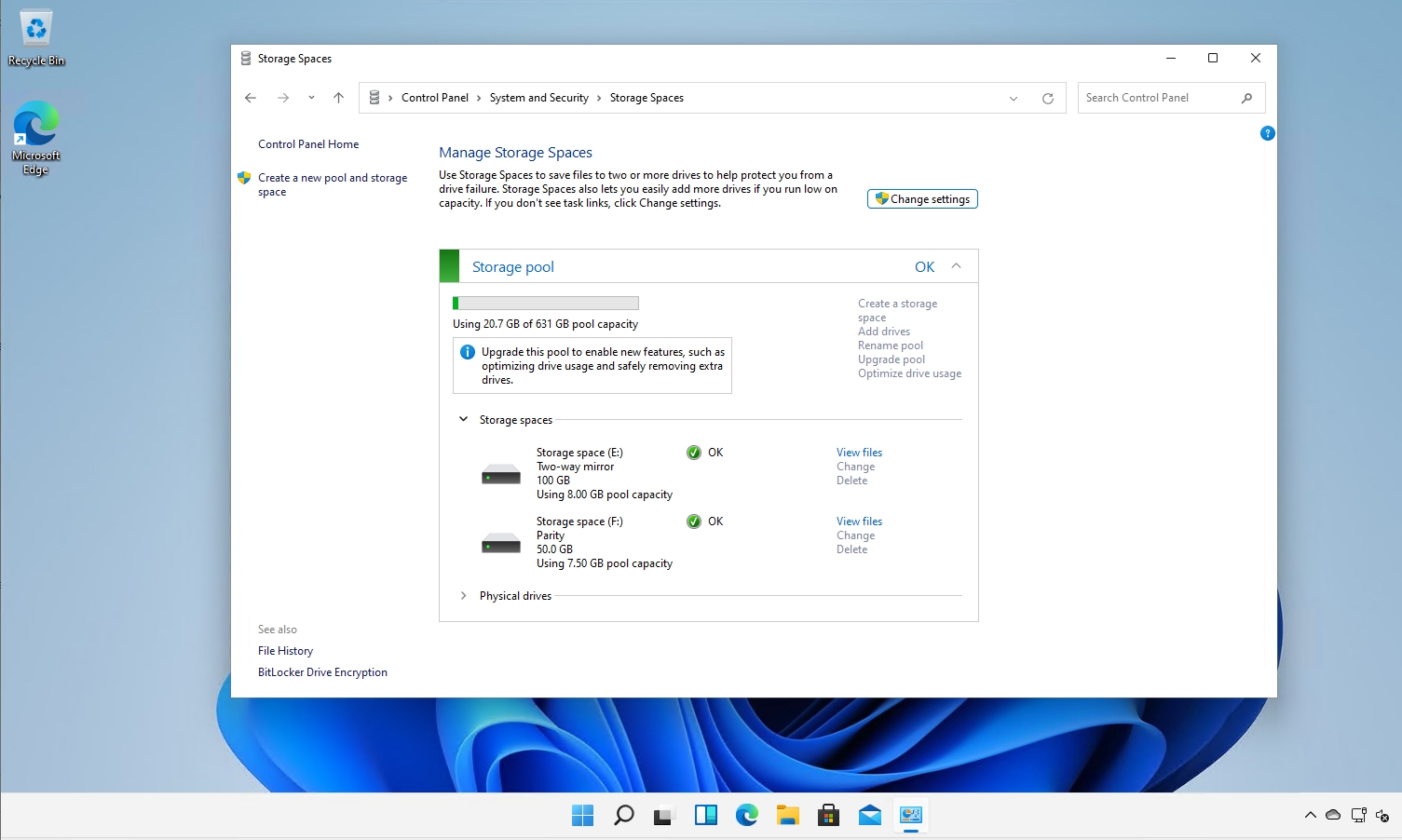Screen dimensions: 1402x840
Task: Open Recycle Bin on the desktop
Action: pyautogui.click(x=35, y=28)
